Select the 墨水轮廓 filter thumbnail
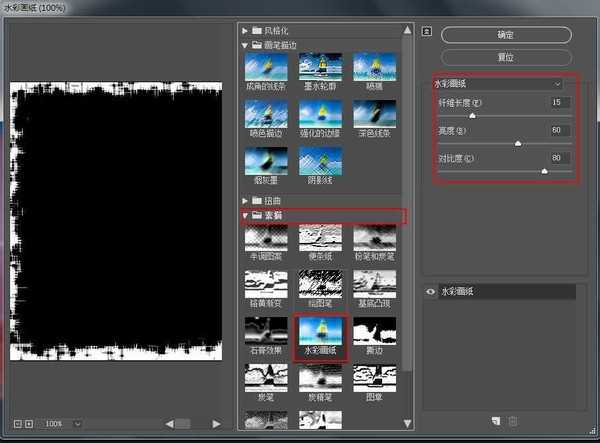This screenshot has width=600, height=443. click(320, 68)
